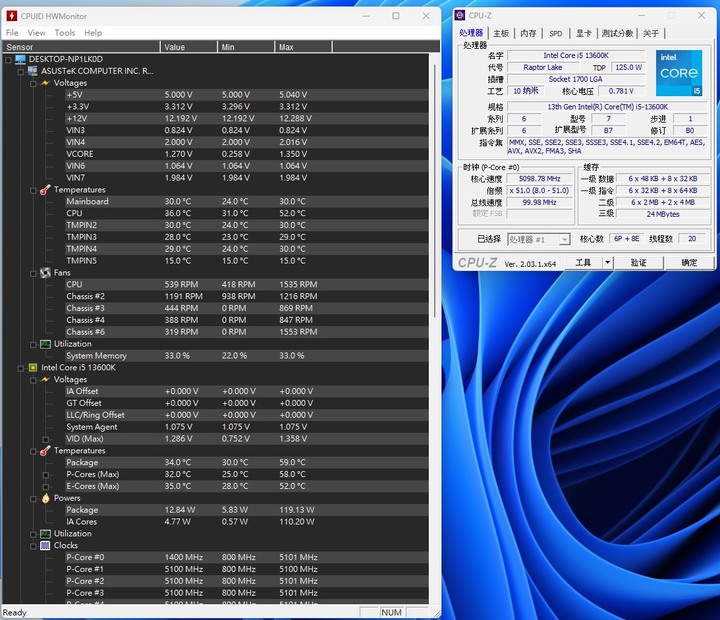Open the processor selection dropdown in CPU-Z
720x620 pixels.
tap(564, 239)
